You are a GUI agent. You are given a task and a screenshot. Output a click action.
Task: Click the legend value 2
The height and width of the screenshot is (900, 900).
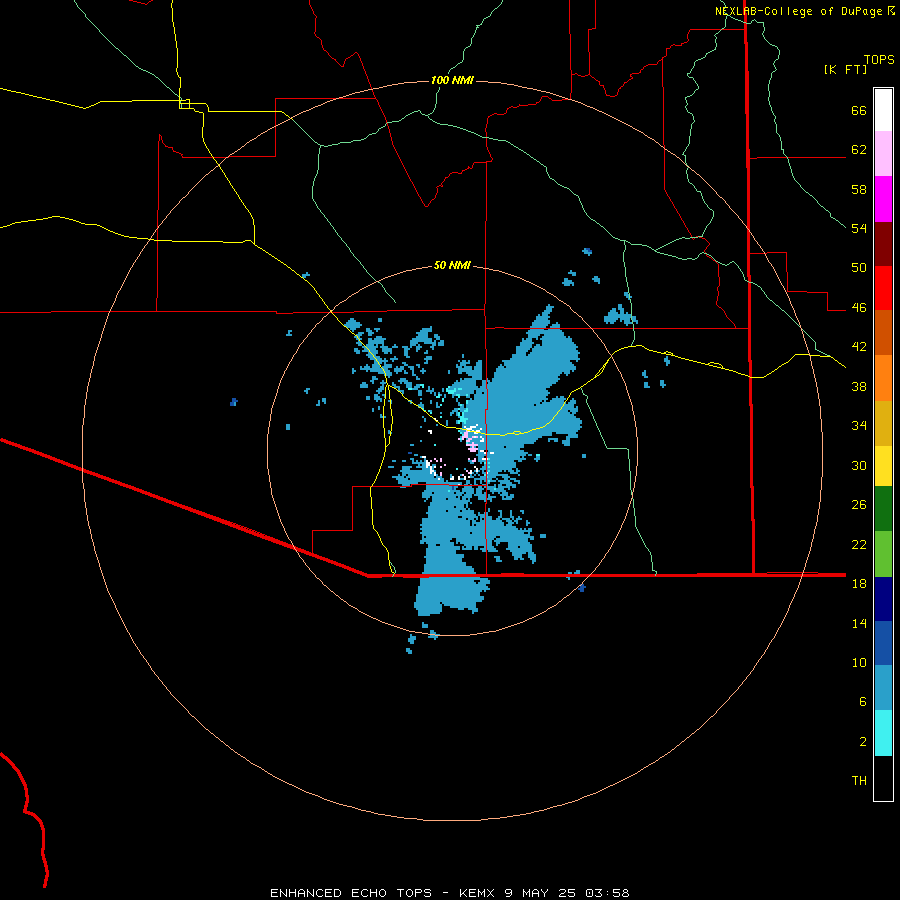863,742
